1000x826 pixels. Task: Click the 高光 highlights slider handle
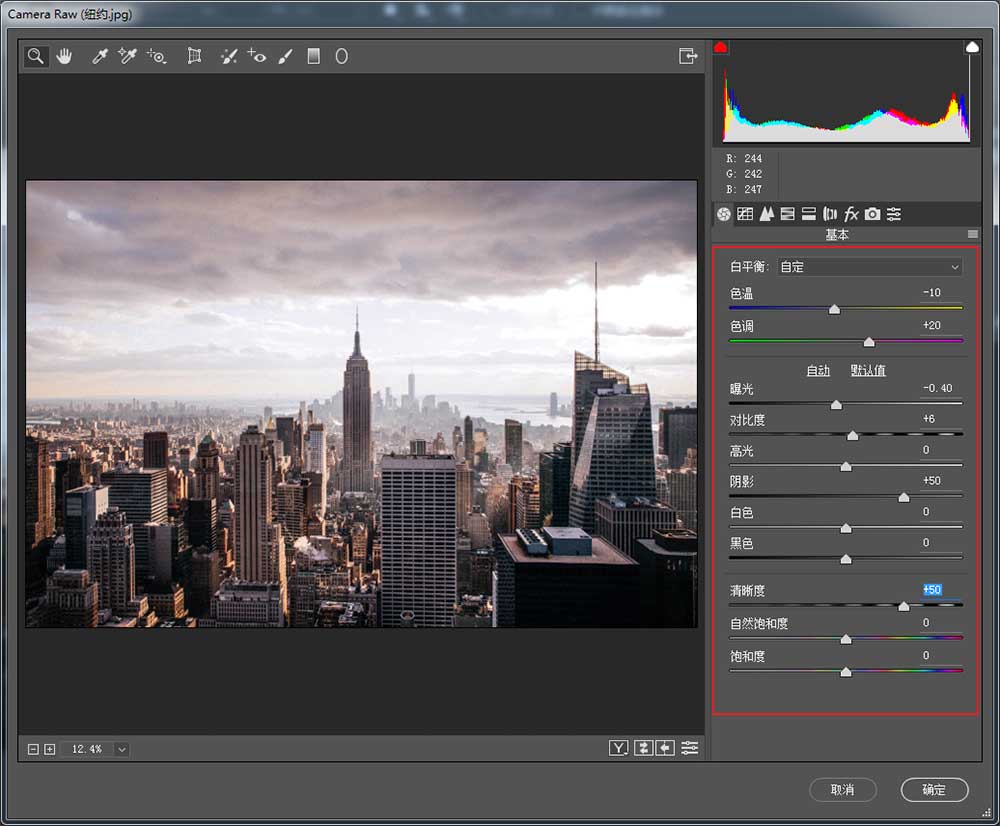coord(846,467)
